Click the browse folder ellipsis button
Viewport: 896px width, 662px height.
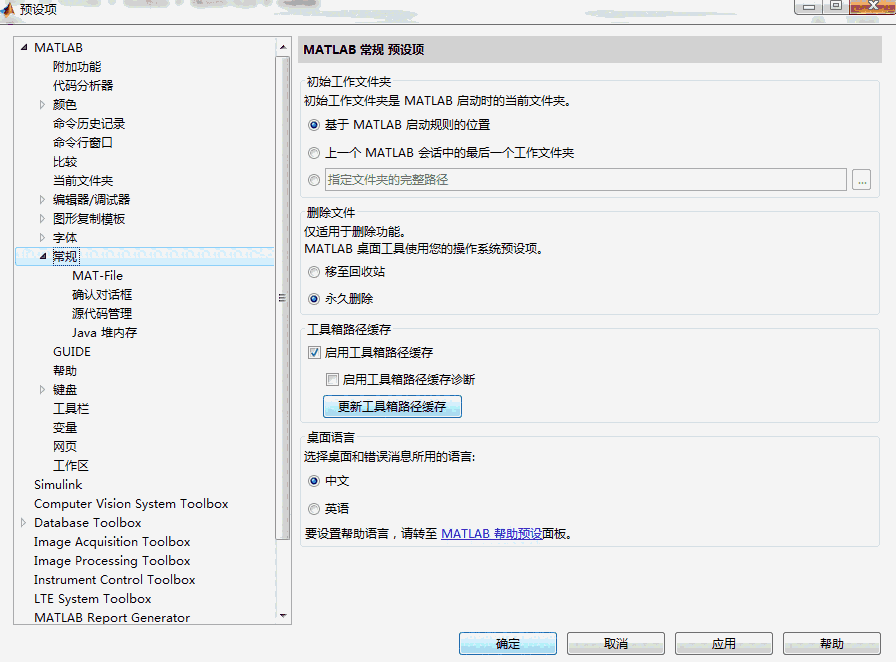(x=861, y=180)
